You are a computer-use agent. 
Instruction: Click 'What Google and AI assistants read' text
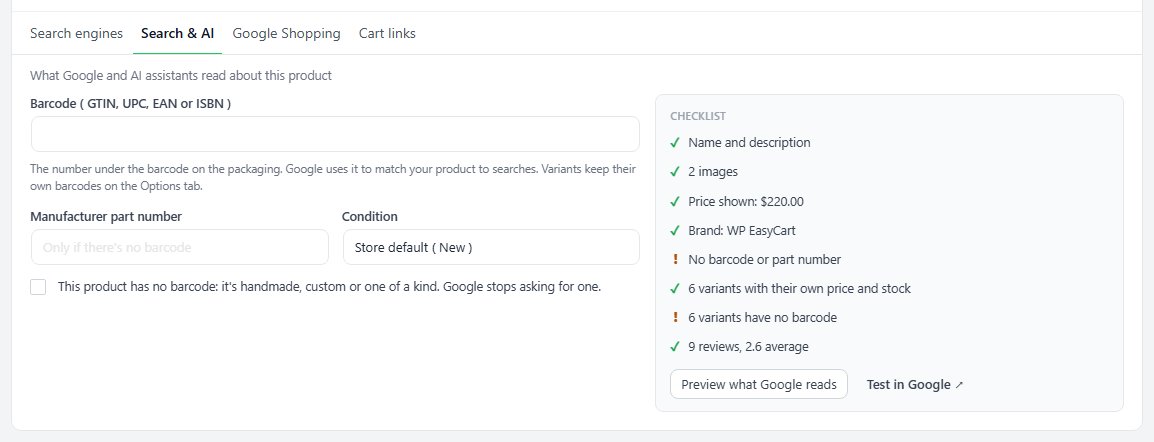tap(181, 75)
